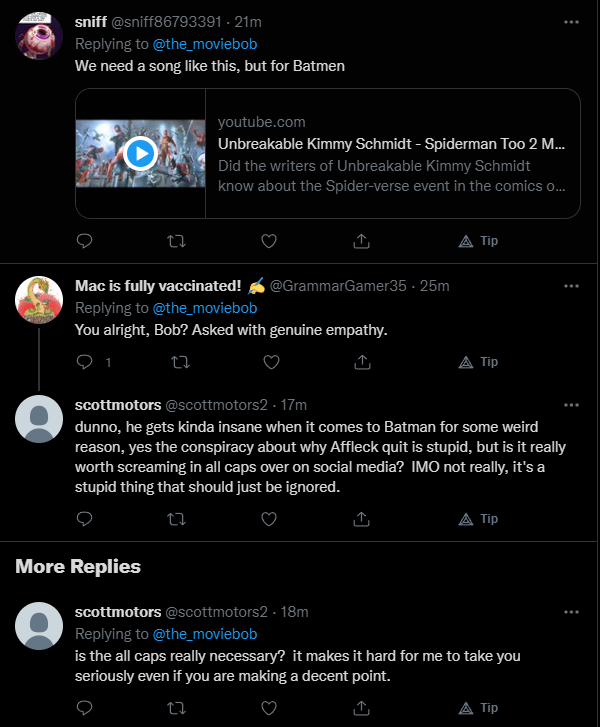Open more options on Mac's tweet
The image size is (600, 727).
pos(571,285)
